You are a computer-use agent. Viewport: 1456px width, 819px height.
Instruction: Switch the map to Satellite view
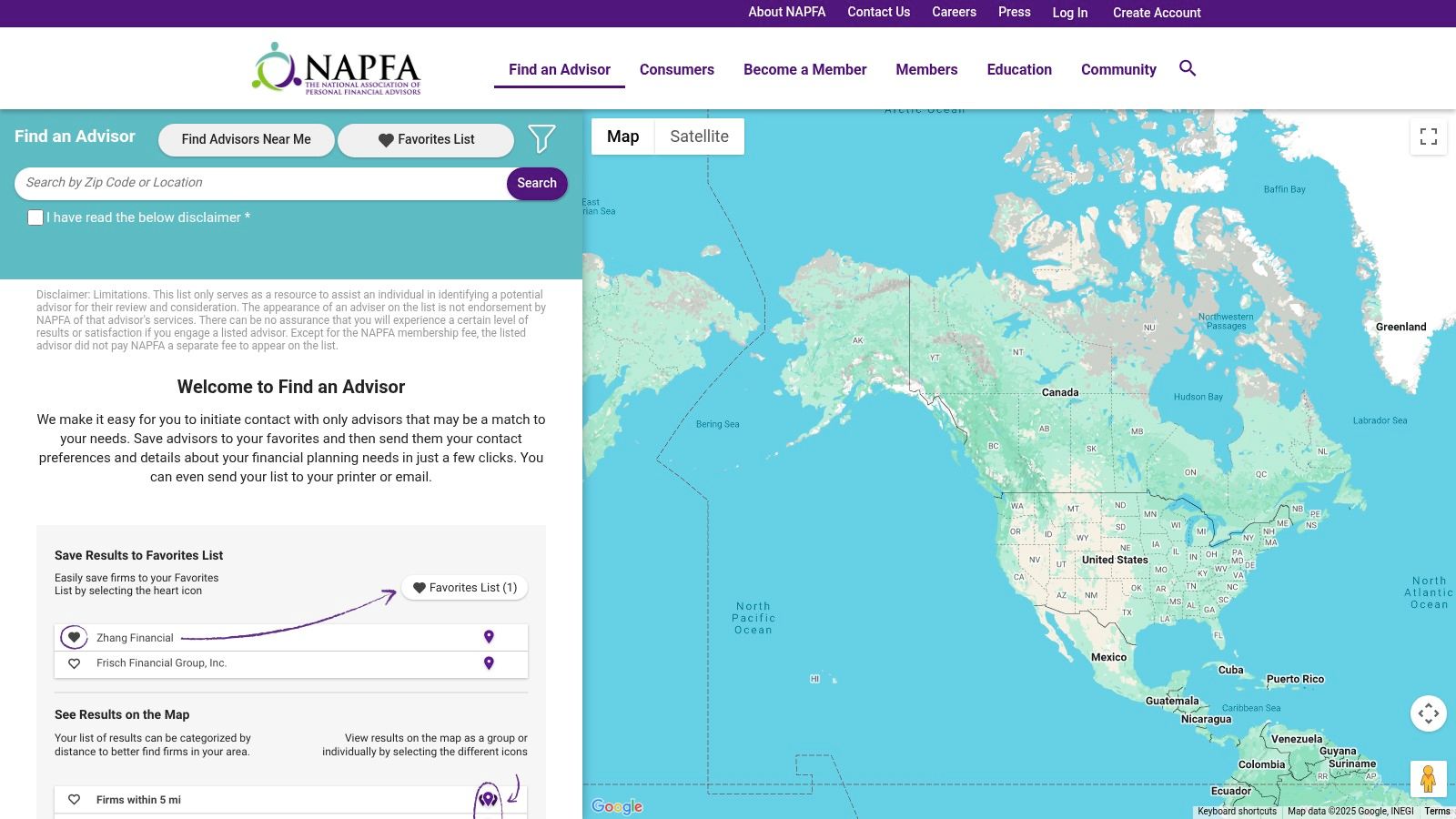(x=699, y=136)
